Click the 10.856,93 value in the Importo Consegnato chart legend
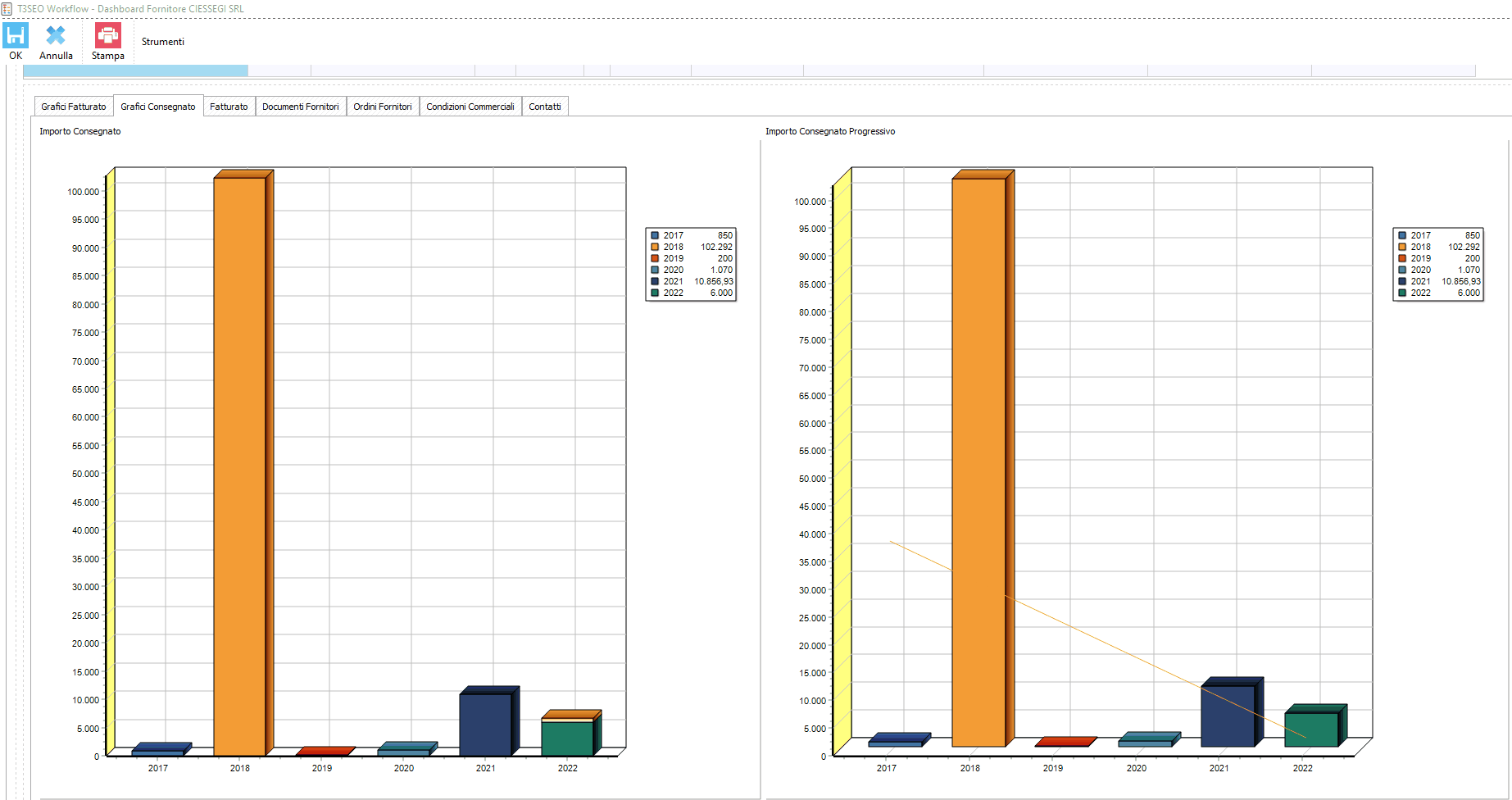The image size is (1512, 800). 714,281
